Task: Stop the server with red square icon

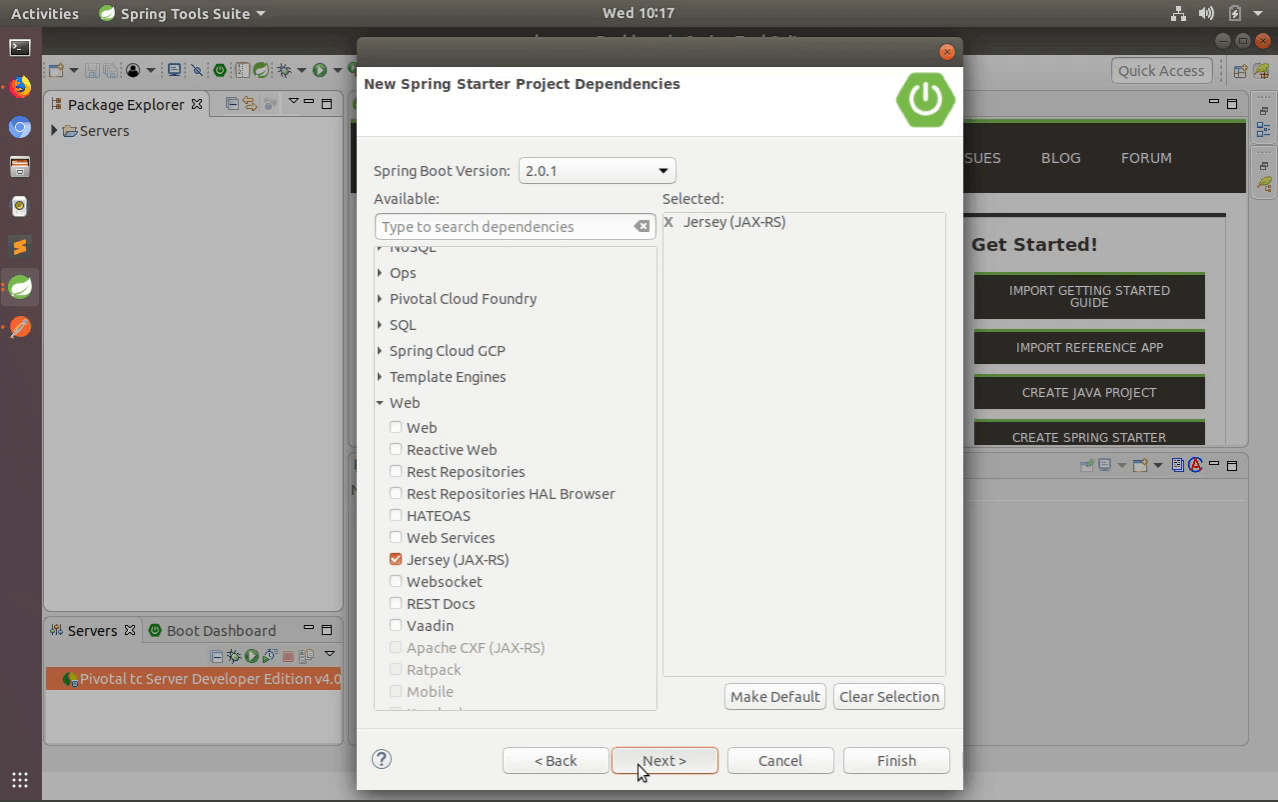Action: point(288,657)
